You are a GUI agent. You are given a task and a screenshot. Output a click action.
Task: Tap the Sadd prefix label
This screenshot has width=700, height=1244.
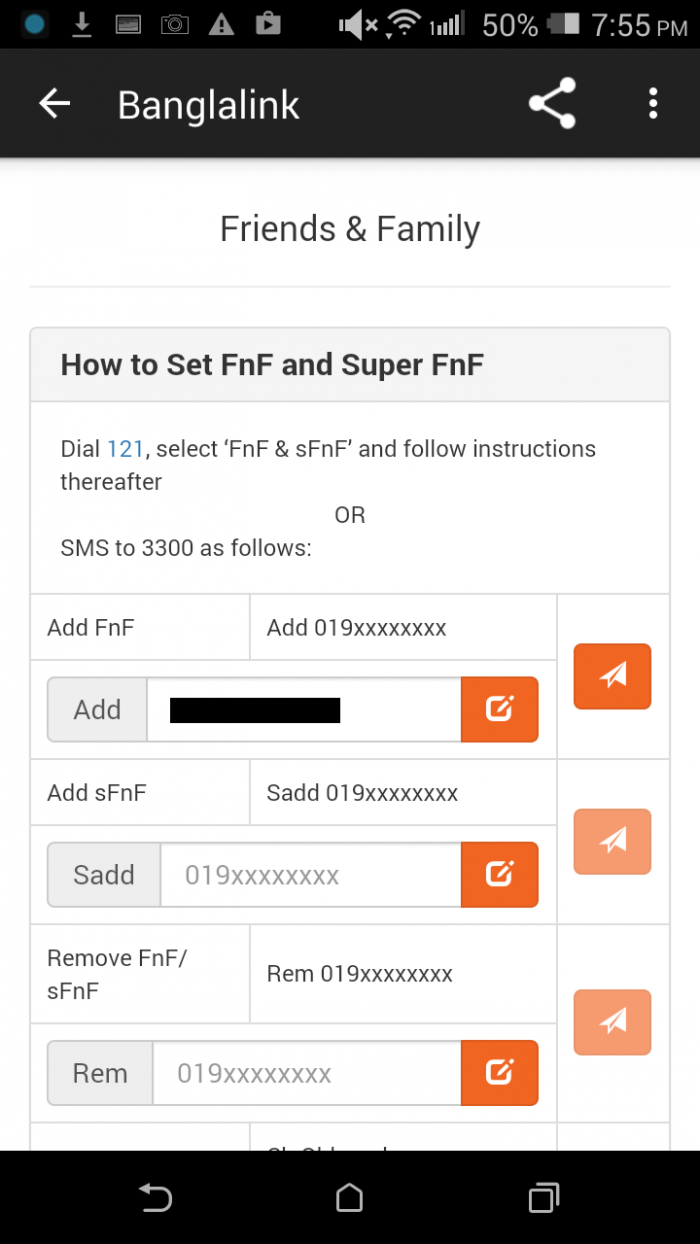pos(104,875)
